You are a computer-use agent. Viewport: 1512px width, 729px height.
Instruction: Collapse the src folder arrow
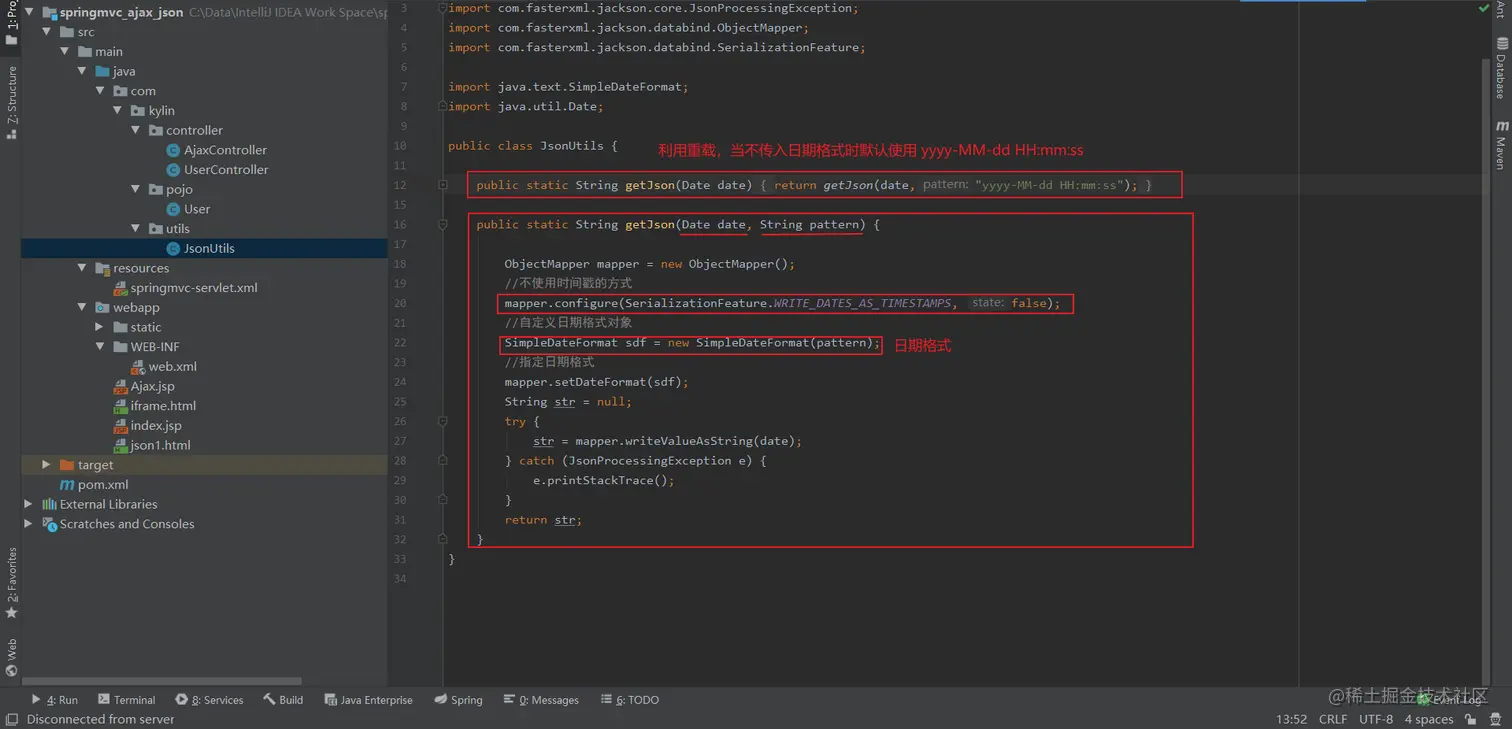47,32
